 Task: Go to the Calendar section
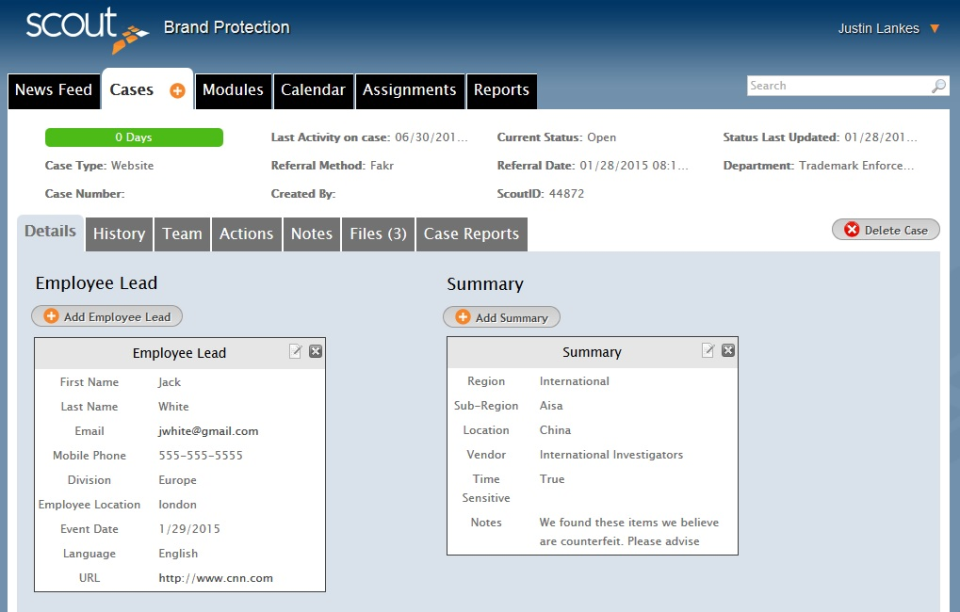tap(313, 90)
